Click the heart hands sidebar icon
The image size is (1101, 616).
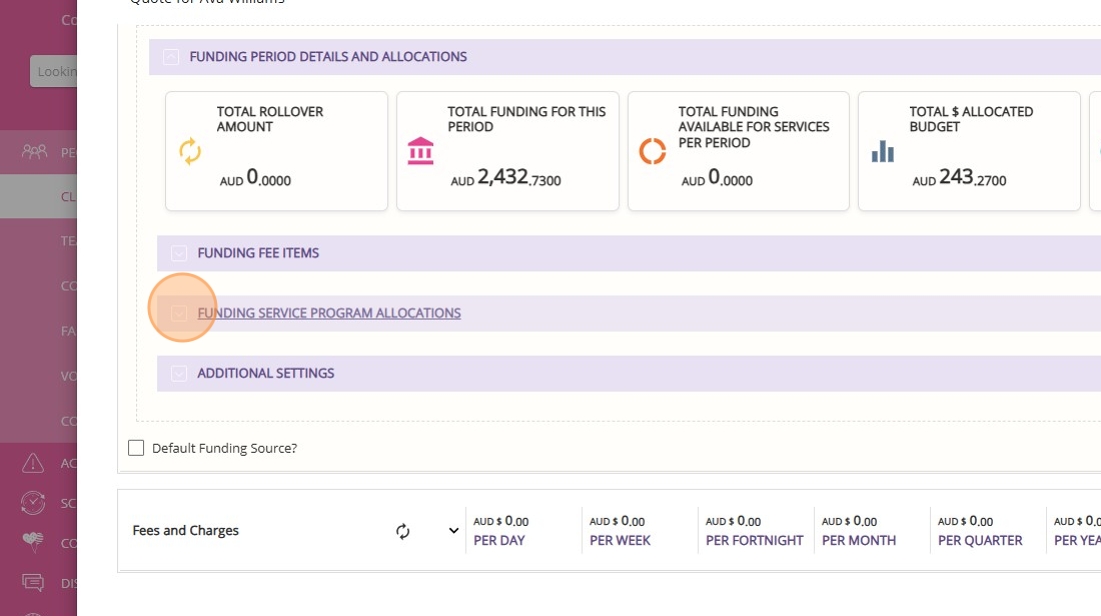pyautogui.click(x=34, y=542)
